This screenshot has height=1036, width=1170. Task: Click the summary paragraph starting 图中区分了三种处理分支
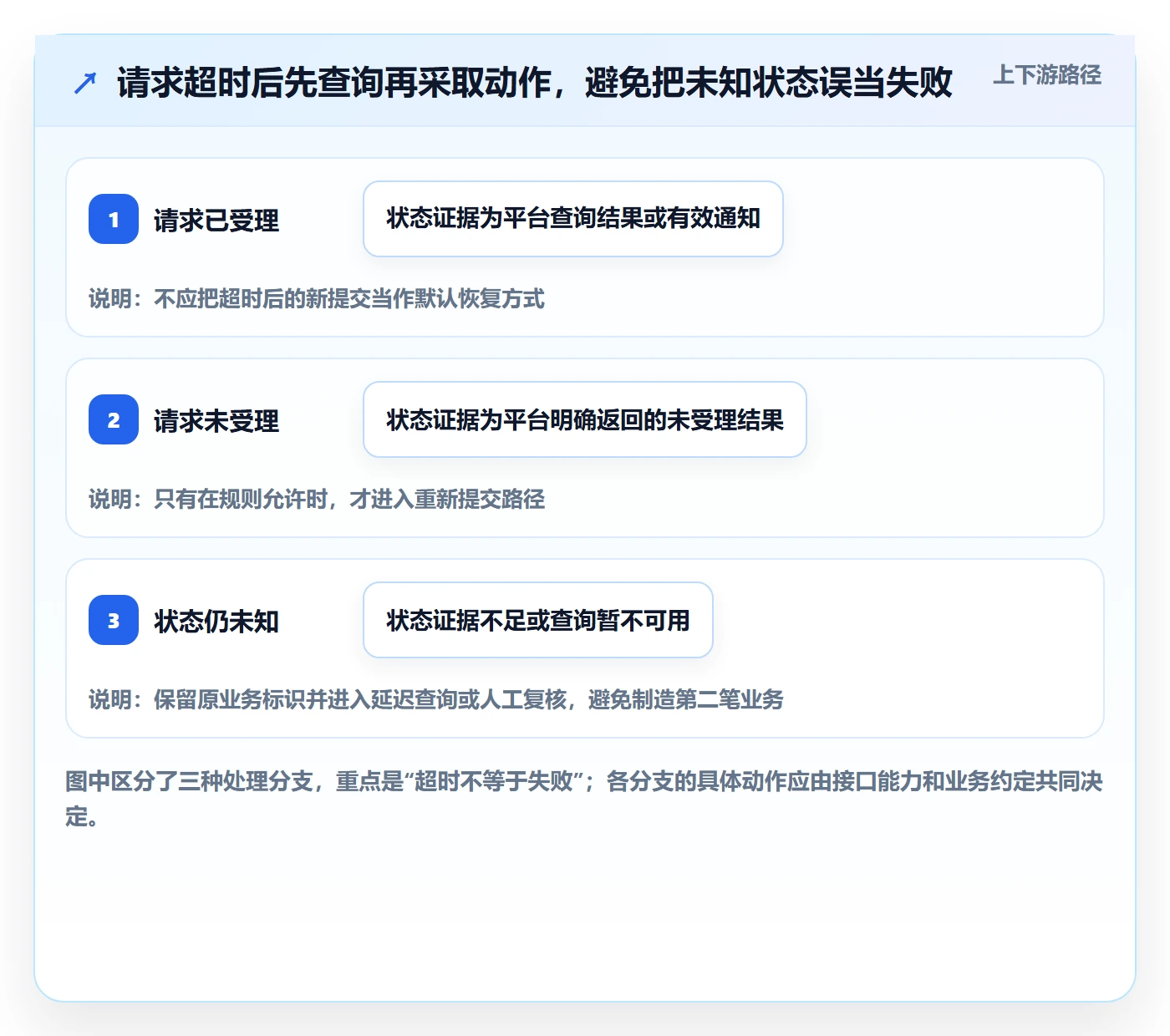pos(584,799)
